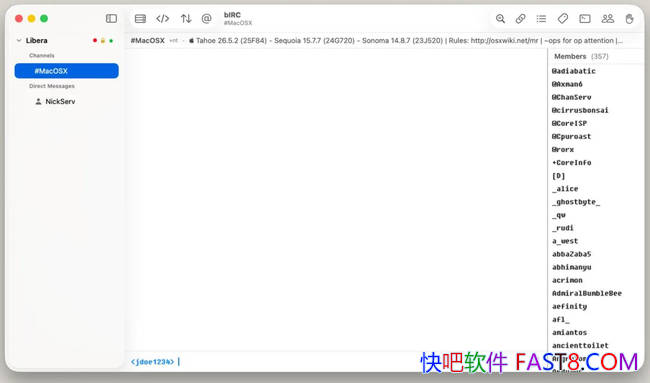Click the hand ignore icon
The image size is (650, 383).
tap(629, 19)
